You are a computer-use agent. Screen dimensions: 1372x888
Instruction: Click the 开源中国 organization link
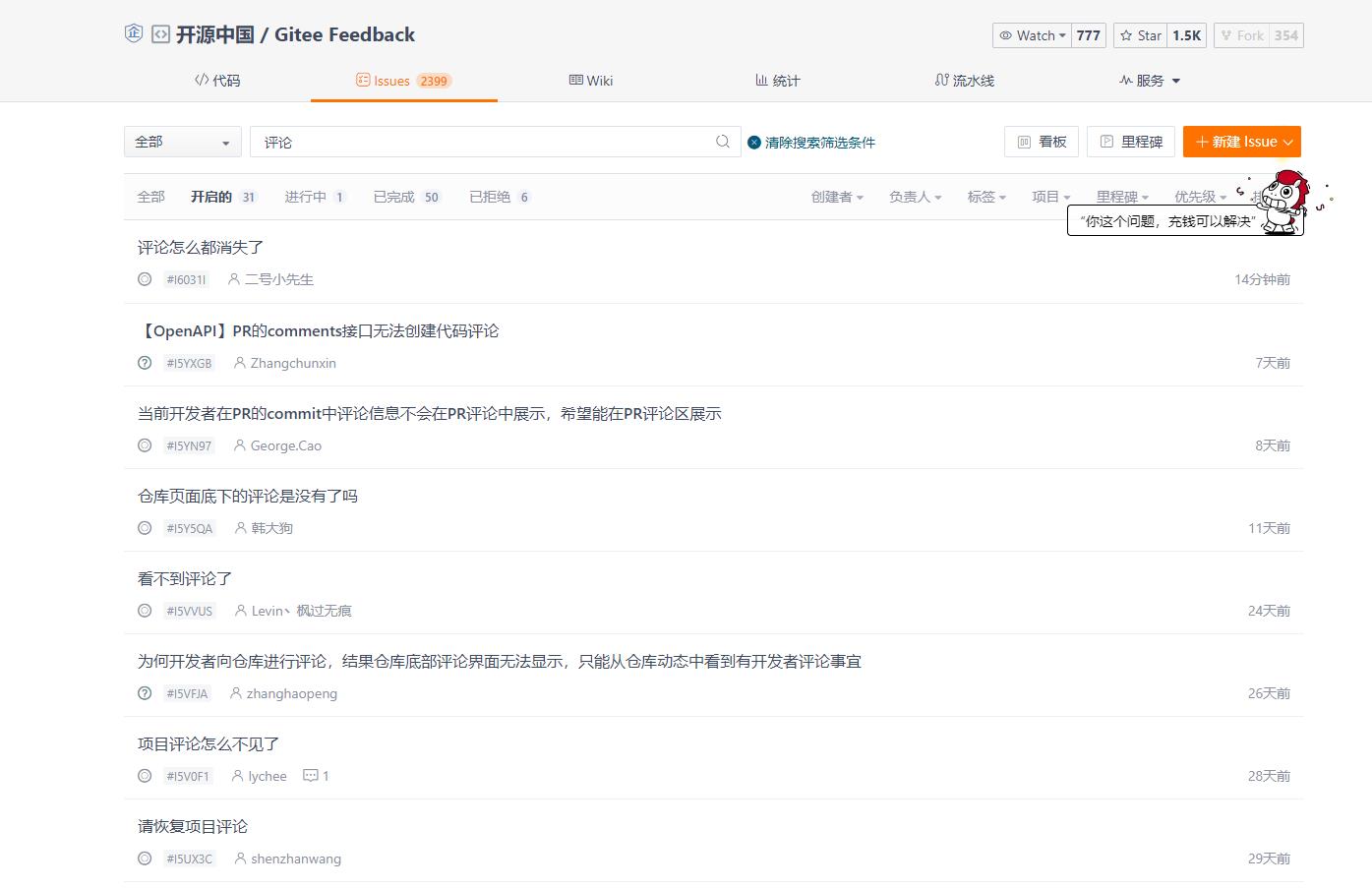point(214,34)
